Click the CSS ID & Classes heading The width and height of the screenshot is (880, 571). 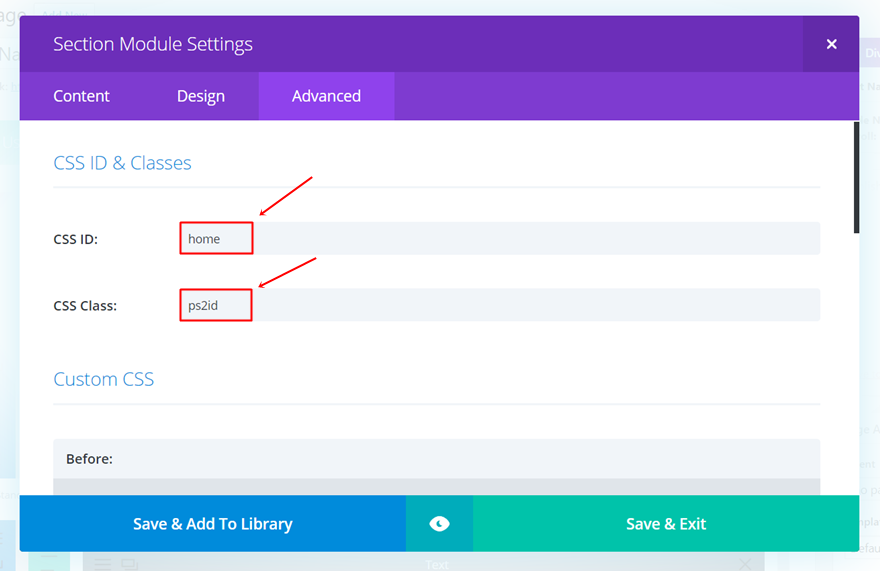pyautogui.click(x=122, y=163)
